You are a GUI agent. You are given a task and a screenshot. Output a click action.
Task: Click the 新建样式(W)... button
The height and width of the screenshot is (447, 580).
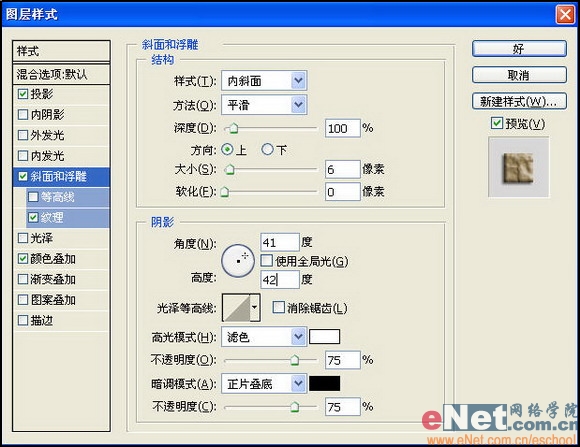519,101
